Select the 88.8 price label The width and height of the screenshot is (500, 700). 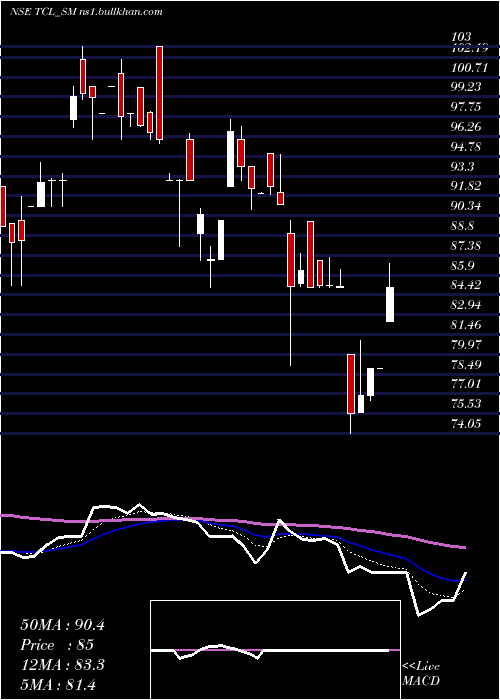463,225
